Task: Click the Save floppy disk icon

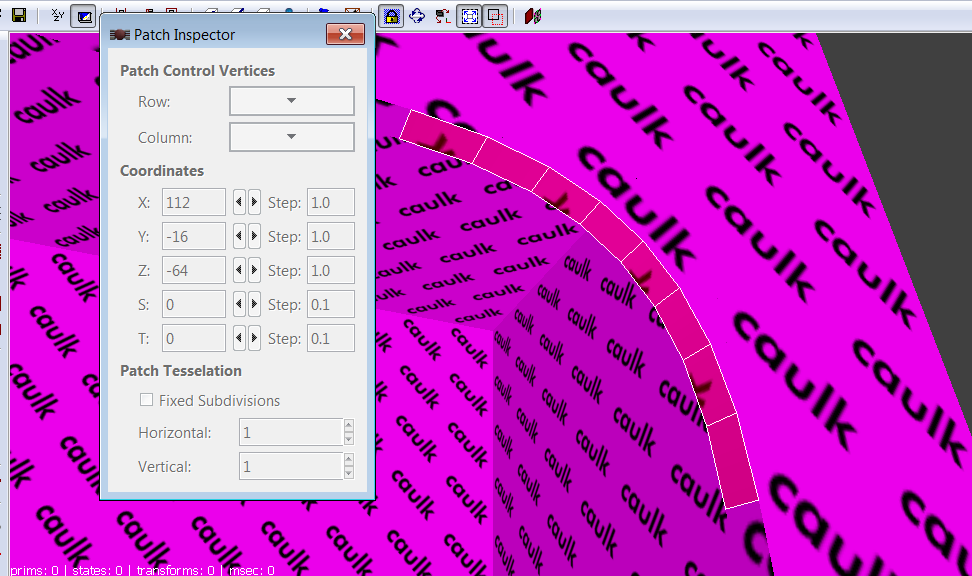Action: point(18,16)
